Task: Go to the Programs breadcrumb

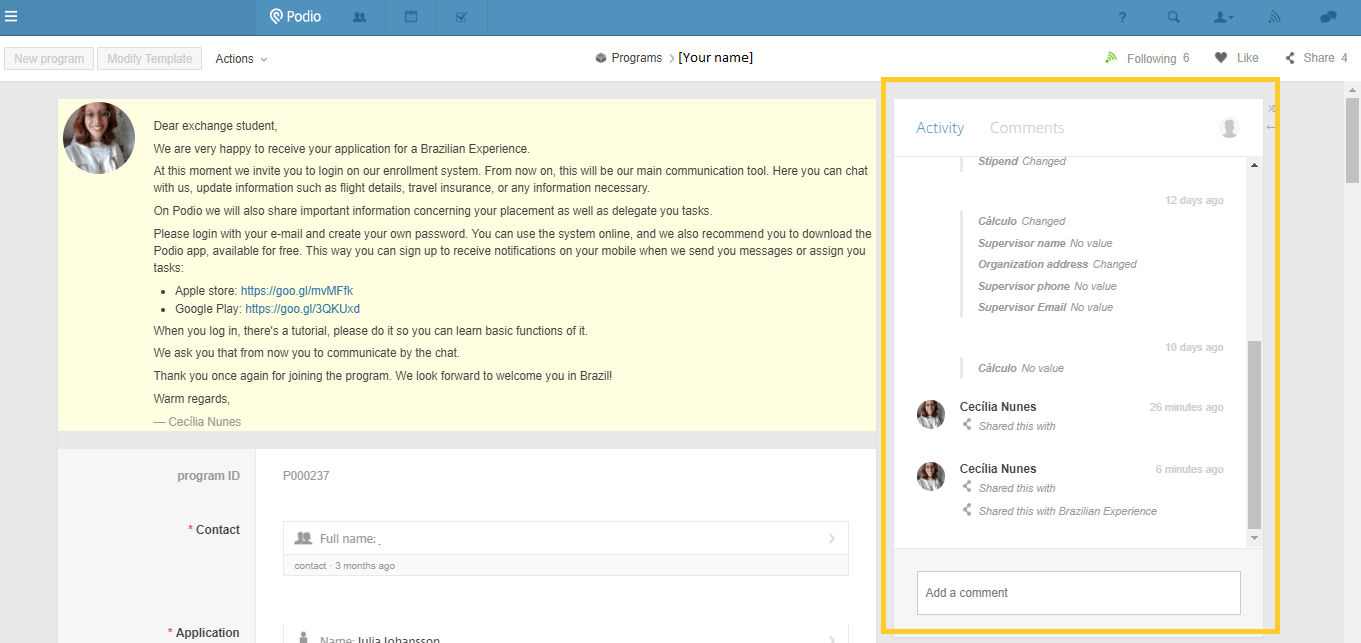Action: click(x=636, y=58)
